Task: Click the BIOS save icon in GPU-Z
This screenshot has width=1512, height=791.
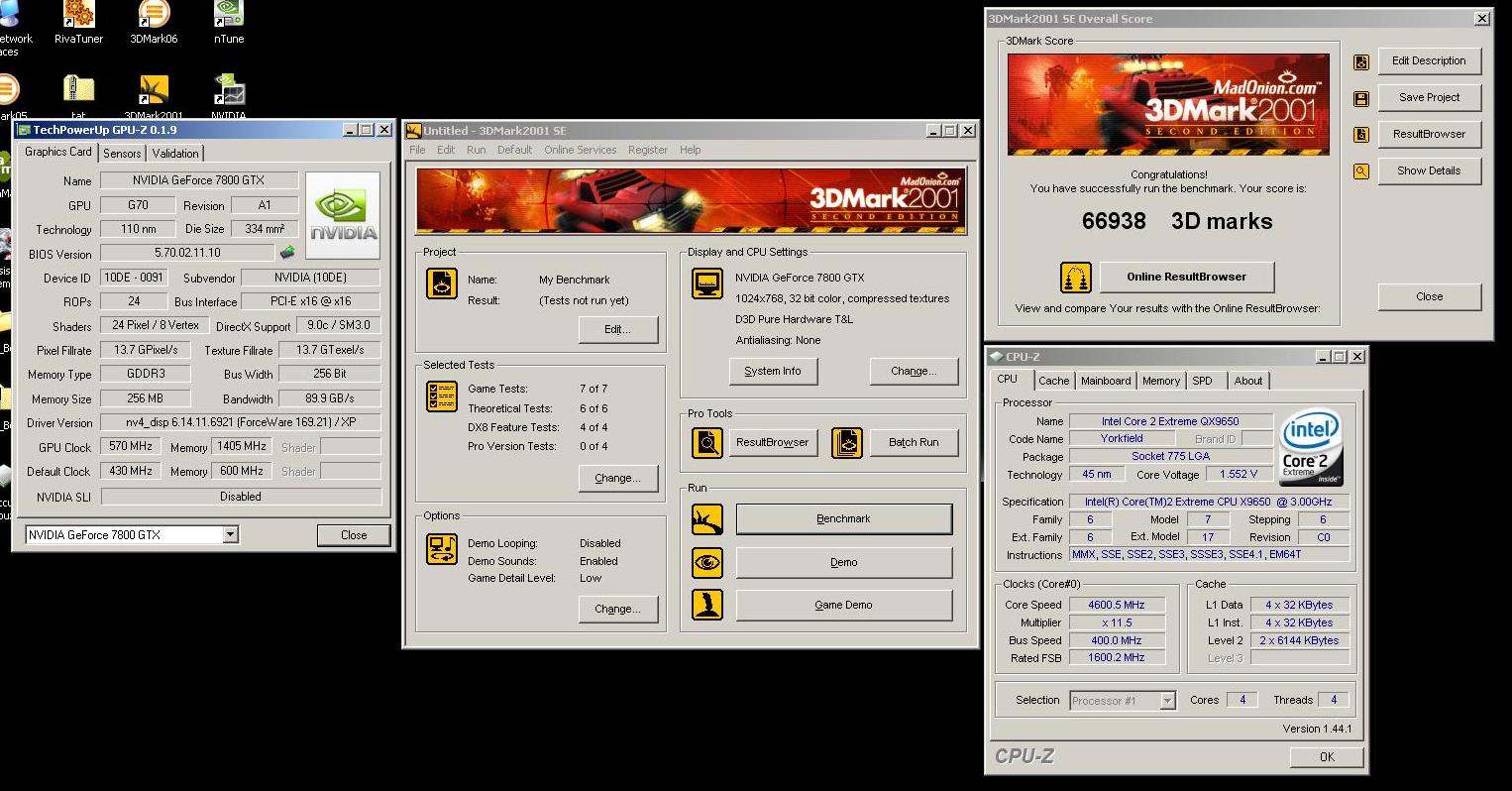Action: tap(287, 253)
